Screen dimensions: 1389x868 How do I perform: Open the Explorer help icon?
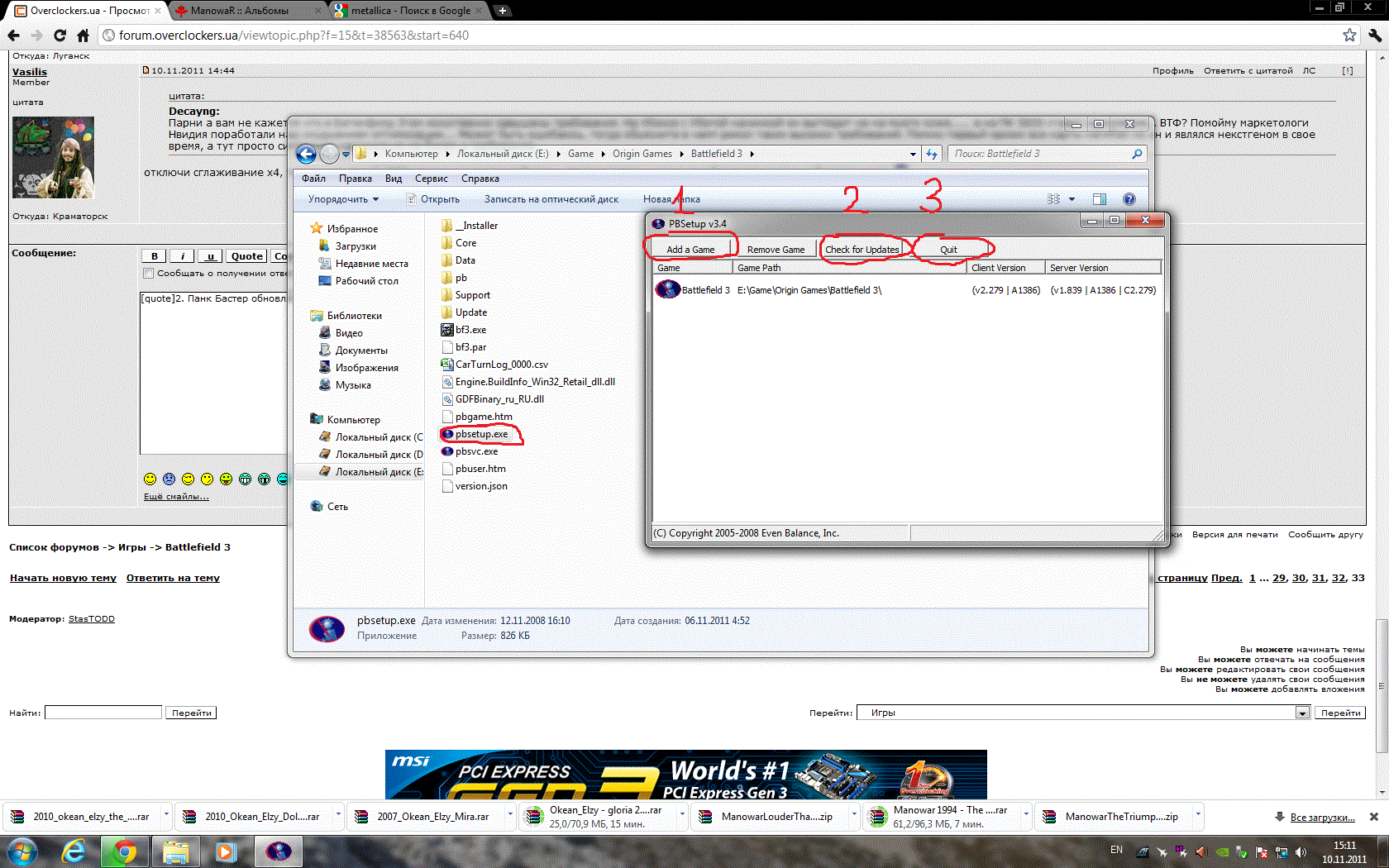[1129, 199]
